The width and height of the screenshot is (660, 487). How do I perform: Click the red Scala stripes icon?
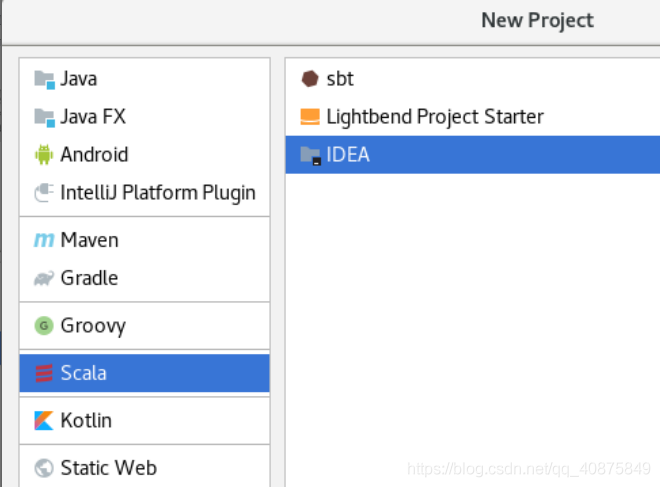point(44,373)
